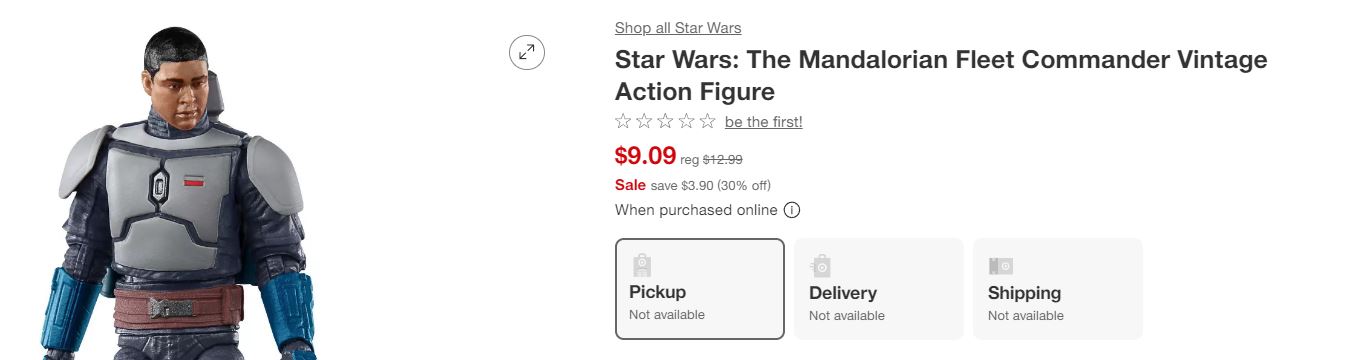Screen dimensions: 1372x360
Task: Select the fifth rating star
Action: [x=707, y=122]
